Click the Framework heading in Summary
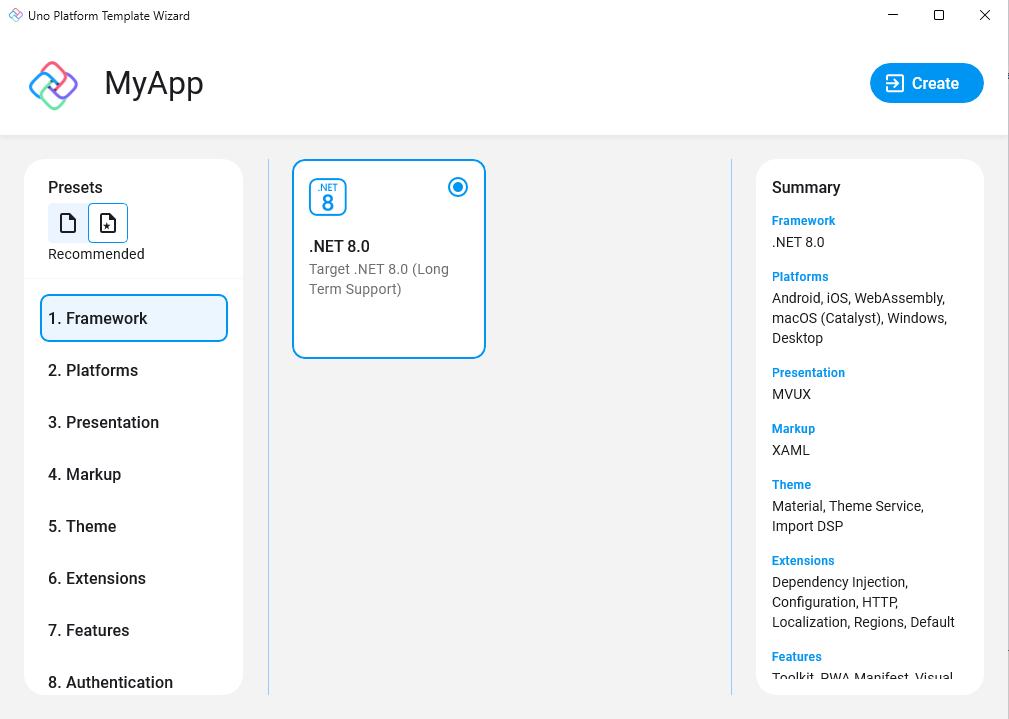Image resolution: width=1009 pixels, height=719 pixels. click(803, 221)
